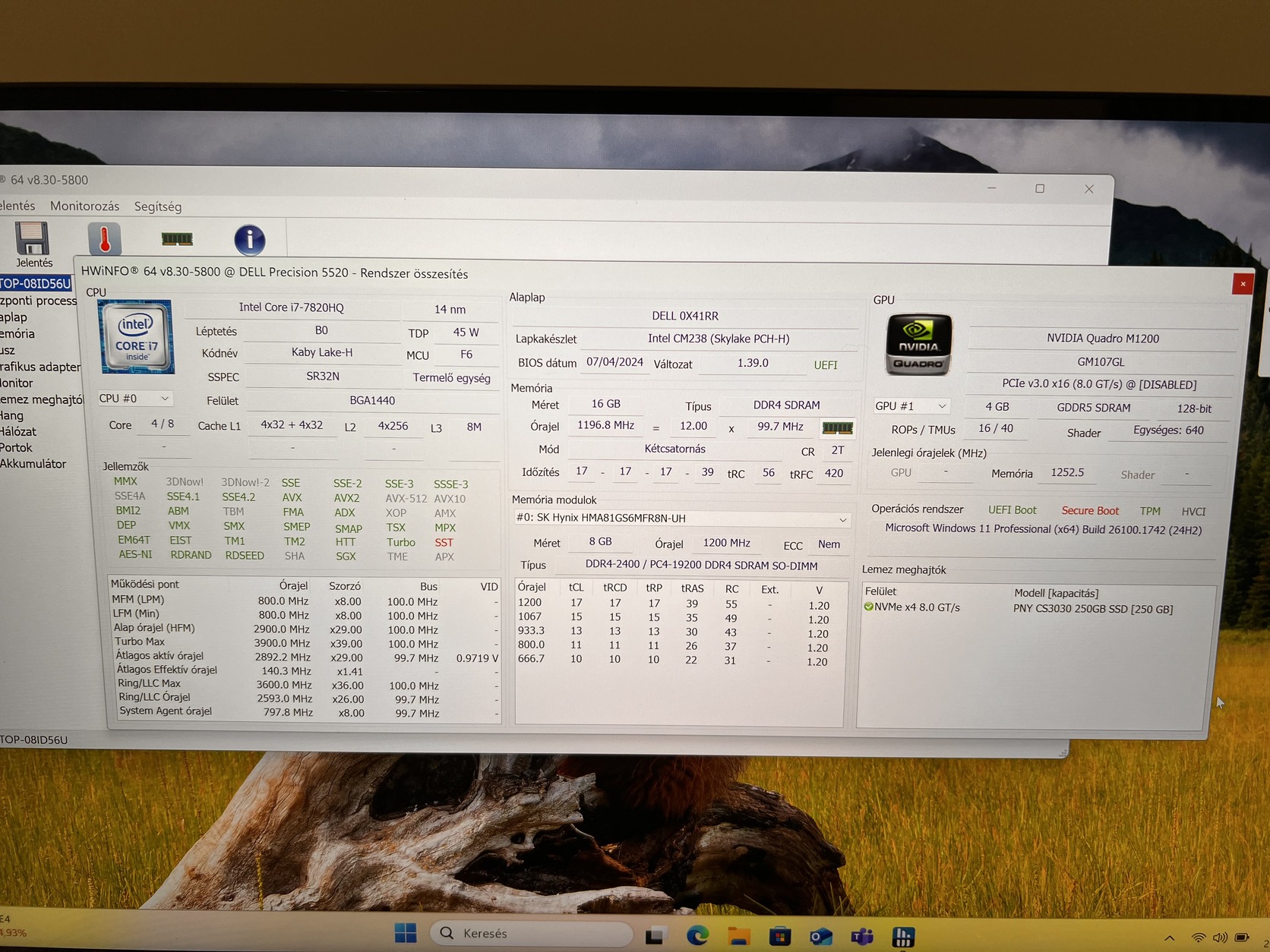Screen dimensions: 1270x952
Task: Open the Monitorozás menu
Action: click(x=84, y=206)
